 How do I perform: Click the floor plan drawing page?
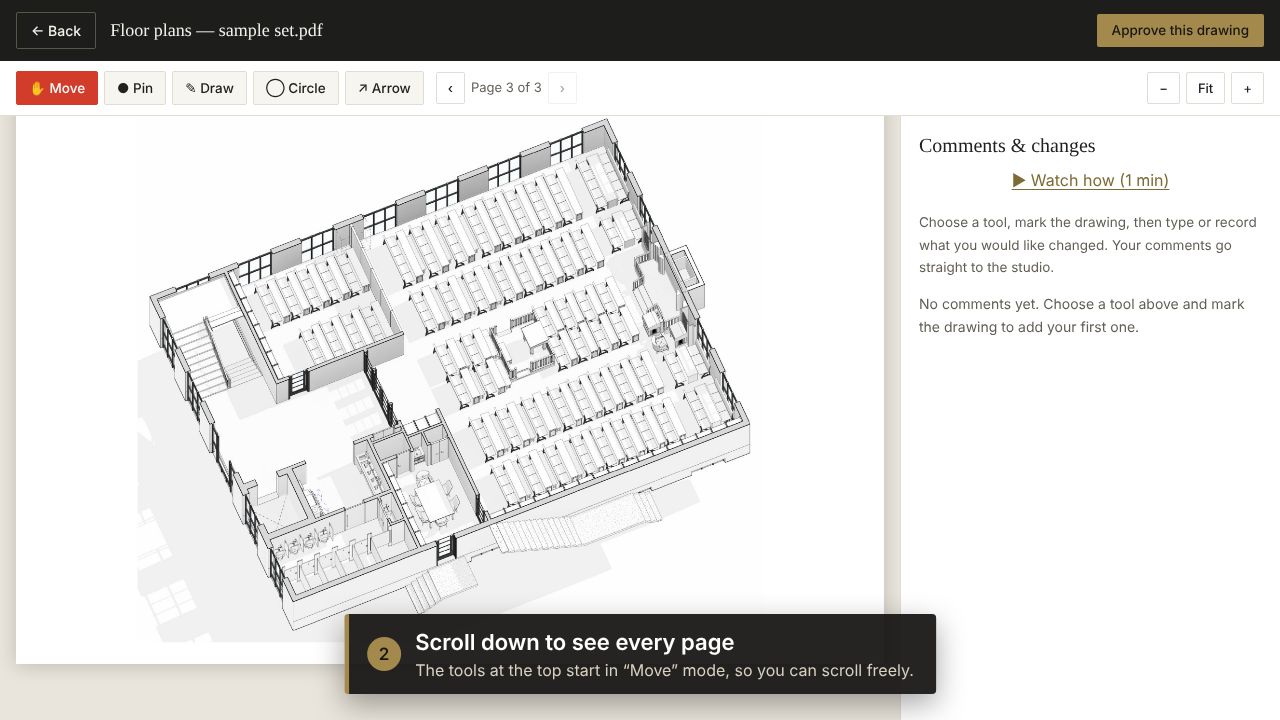450,389
